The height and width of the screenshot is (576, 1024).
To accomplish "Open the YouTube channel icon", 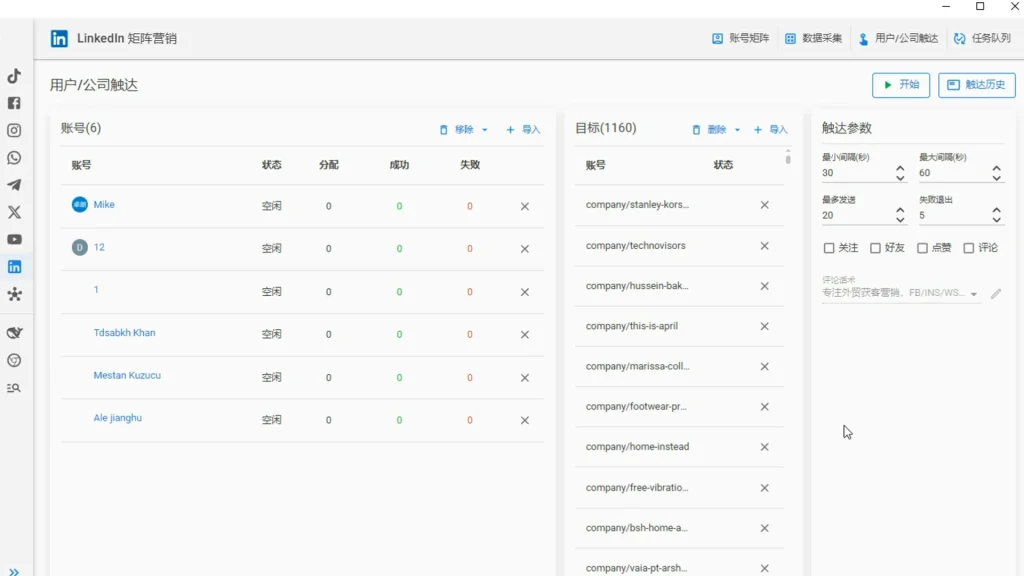I will [14, 239].
